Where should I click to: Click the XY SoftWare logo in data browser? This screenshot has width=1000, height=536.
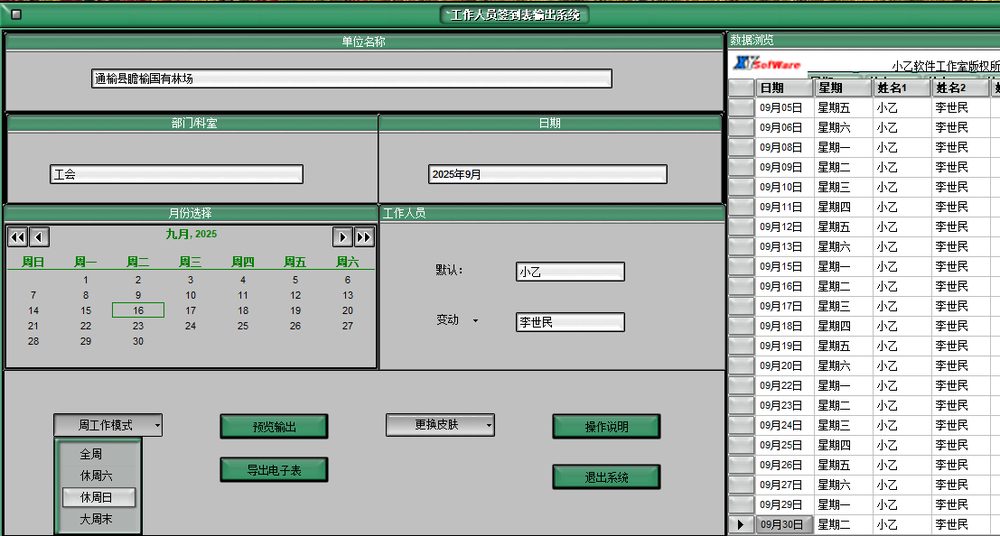(767, 63)
